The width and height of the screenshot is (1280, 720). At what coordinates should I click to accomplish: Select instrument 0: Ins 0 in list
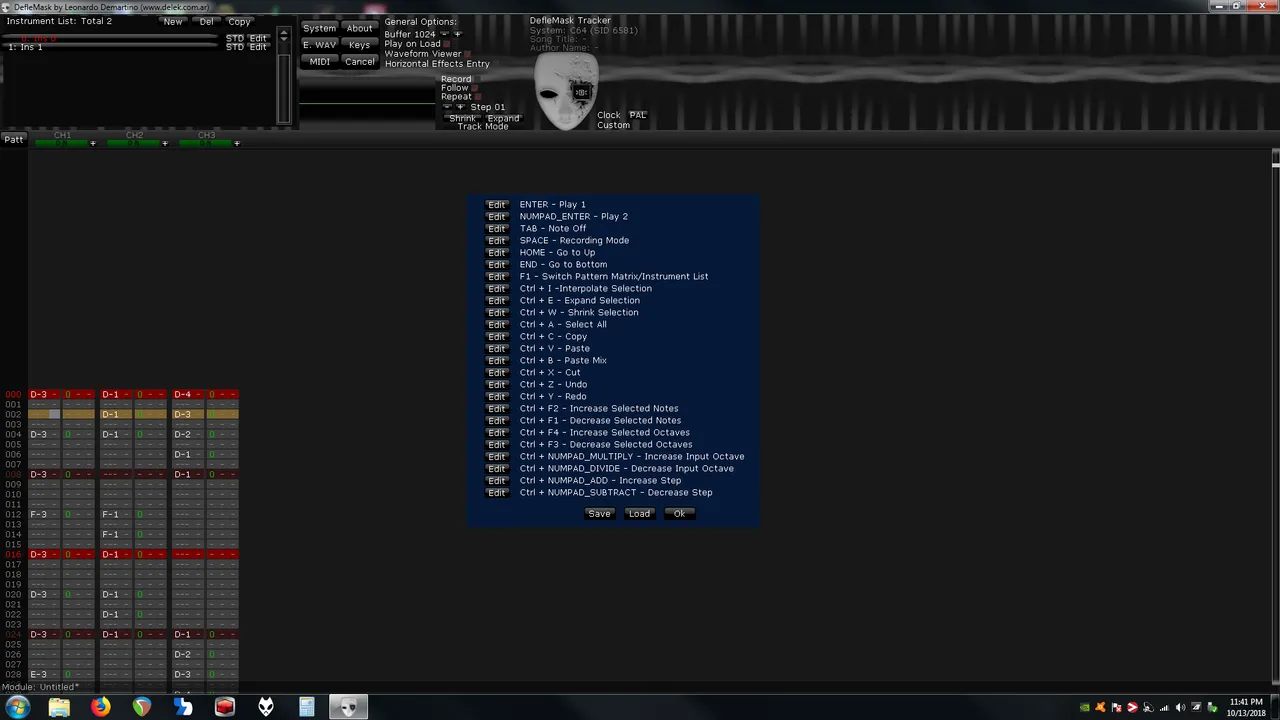point(110,38)
